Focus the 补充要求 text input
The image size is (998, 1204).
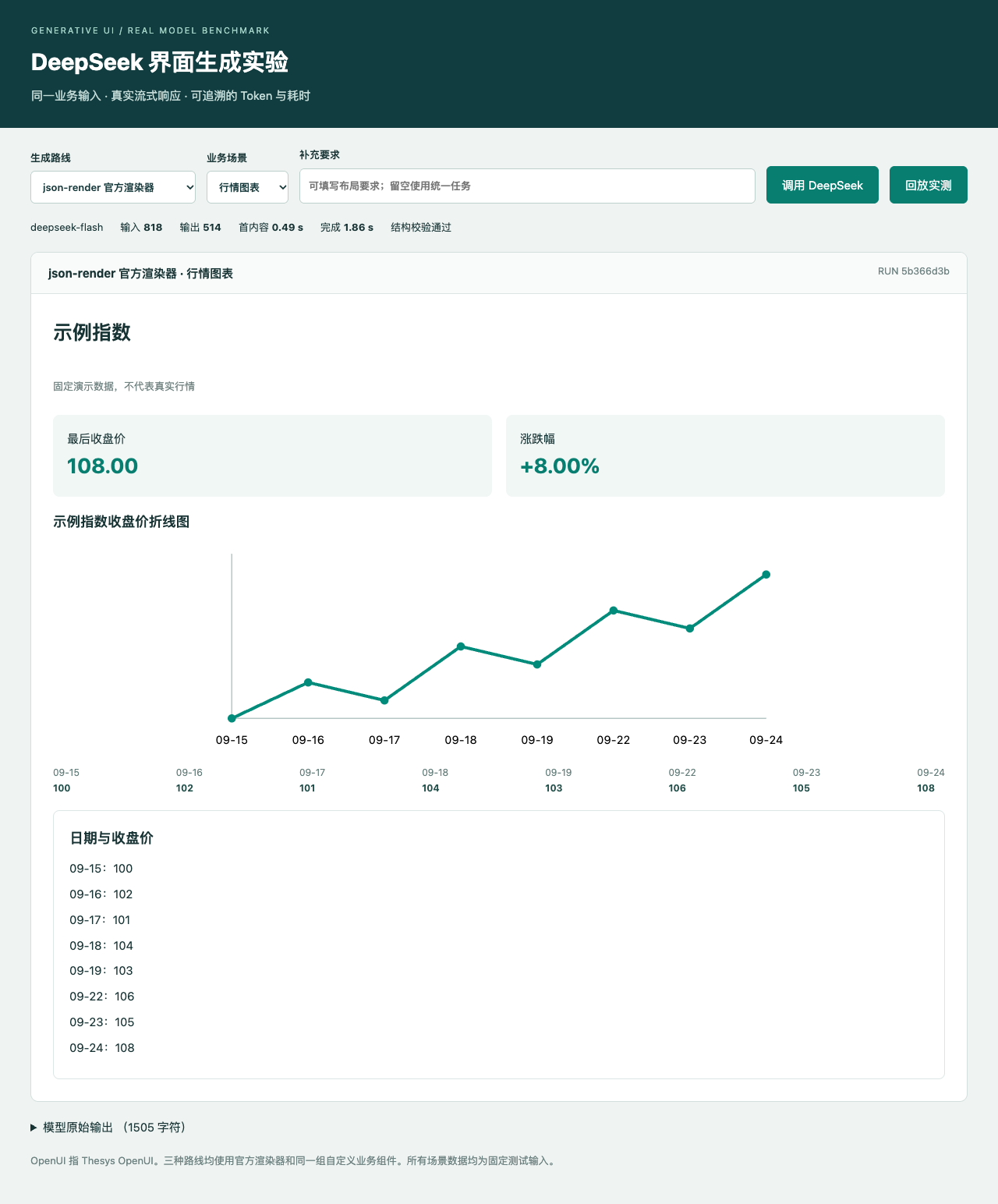coord(527,186)
